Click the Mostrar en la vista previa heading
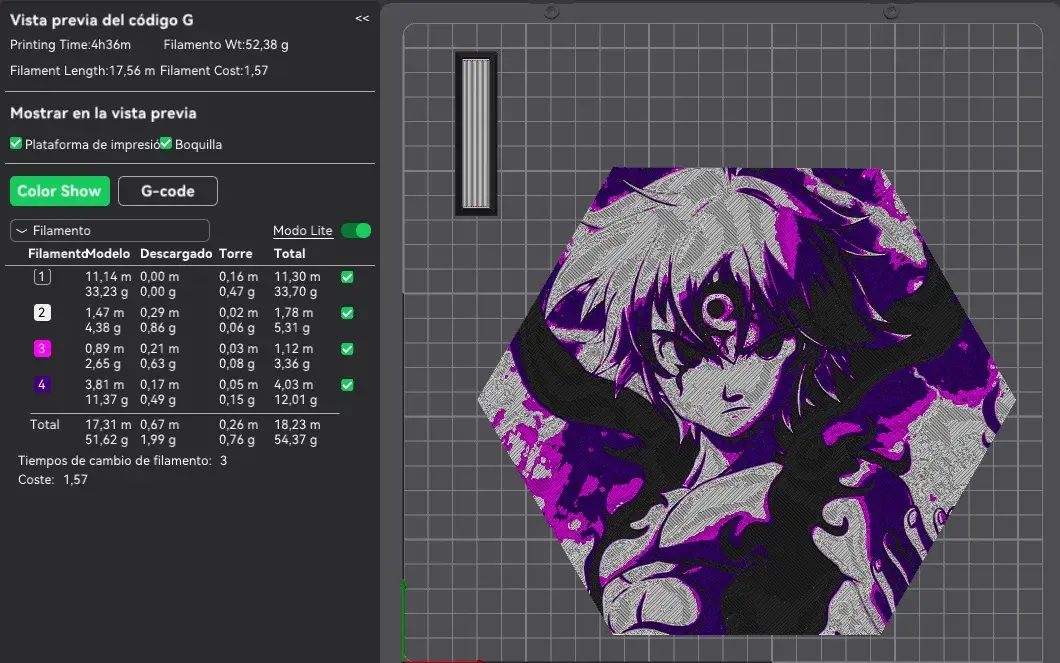This screenshot has height=663, width=1060. pos(103,113)
